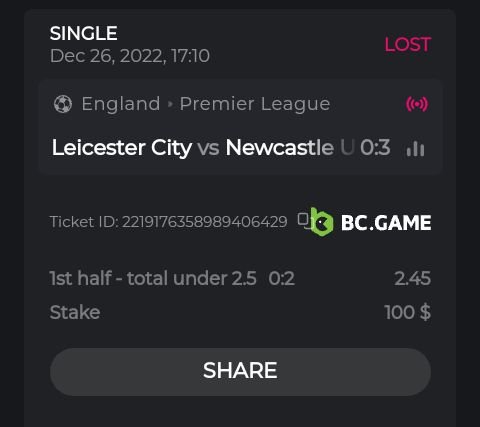The image size is (480, 427).
Task: Click the green BC.GAME mascot logo
Action: (x=322, y=222)
